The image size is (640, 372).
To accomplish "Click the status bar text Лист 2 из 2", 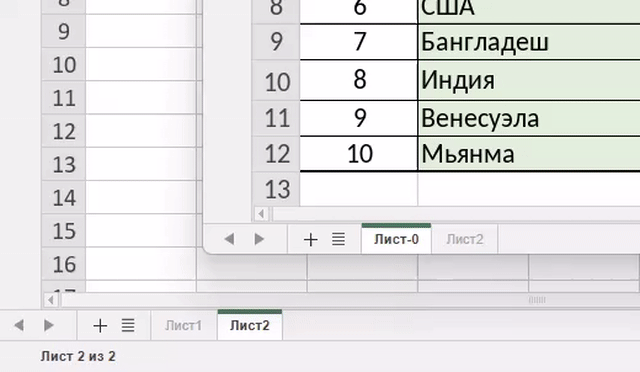I will 78,356.
